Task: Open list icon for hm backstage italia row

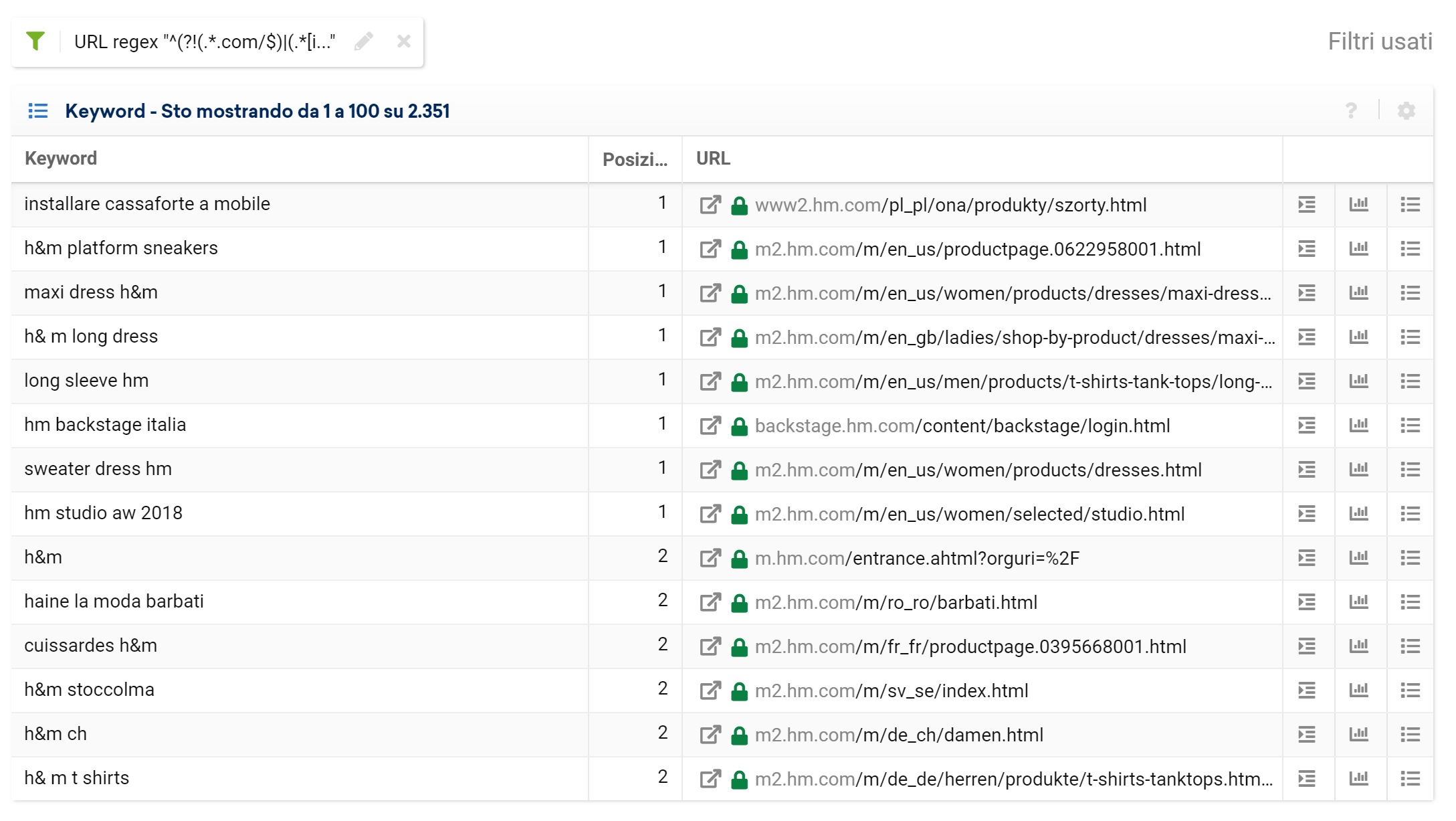Action: (x=1411, y=426)
